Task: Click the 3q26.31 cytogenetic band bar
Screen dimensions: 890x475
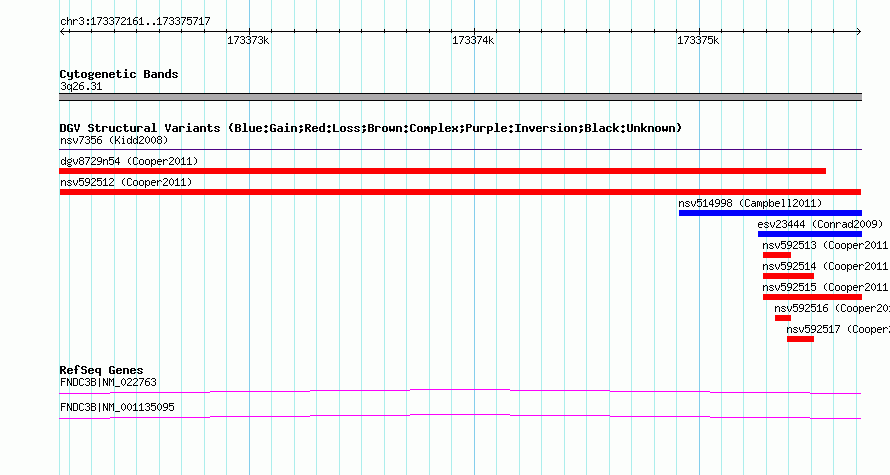Action: 460,97
